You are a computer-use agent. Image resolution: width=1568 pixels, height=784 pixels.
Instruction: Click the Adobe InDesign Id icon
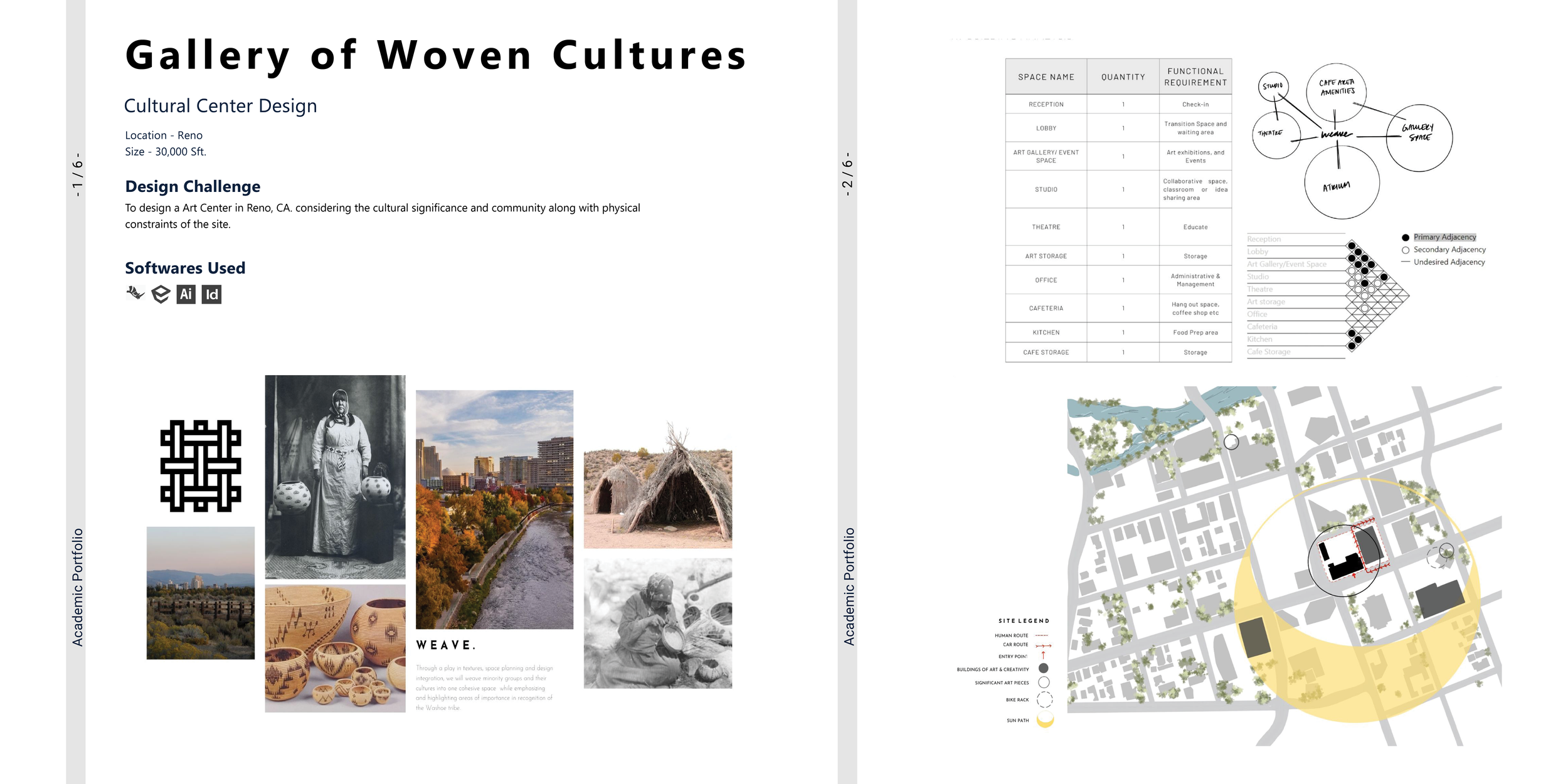click(212, 294)
